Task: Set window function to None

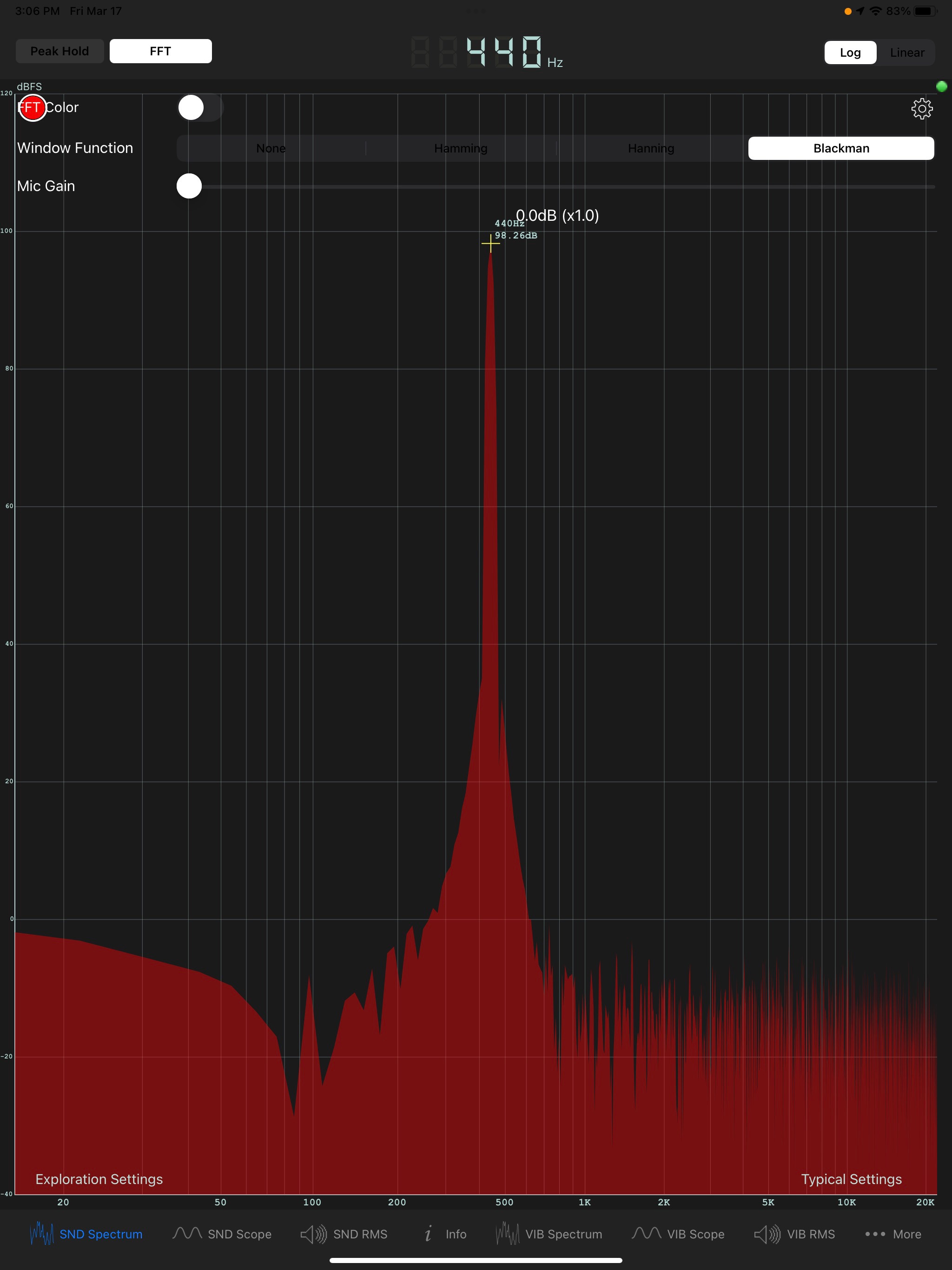Action: (x=271, y=149)
